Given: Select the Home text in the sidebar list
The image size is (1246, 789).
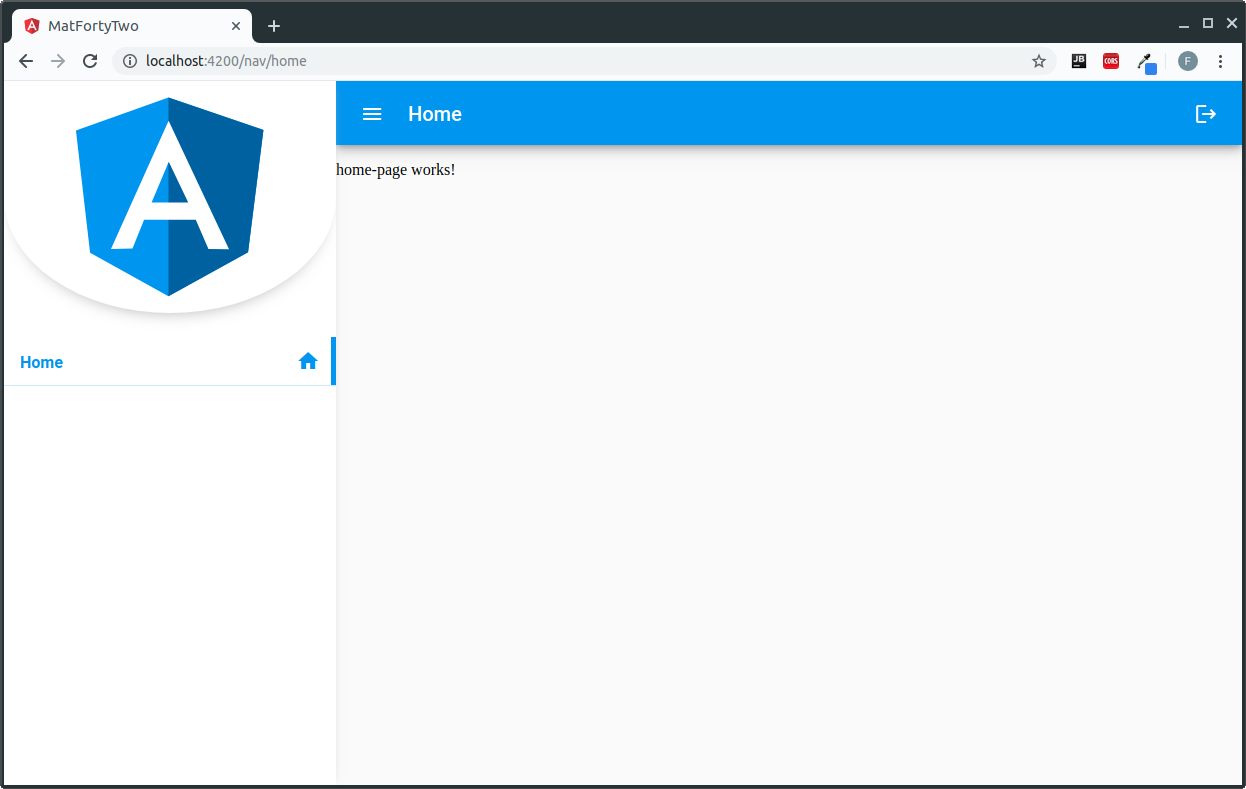Looking at the screenshot, I should [41, 362].
